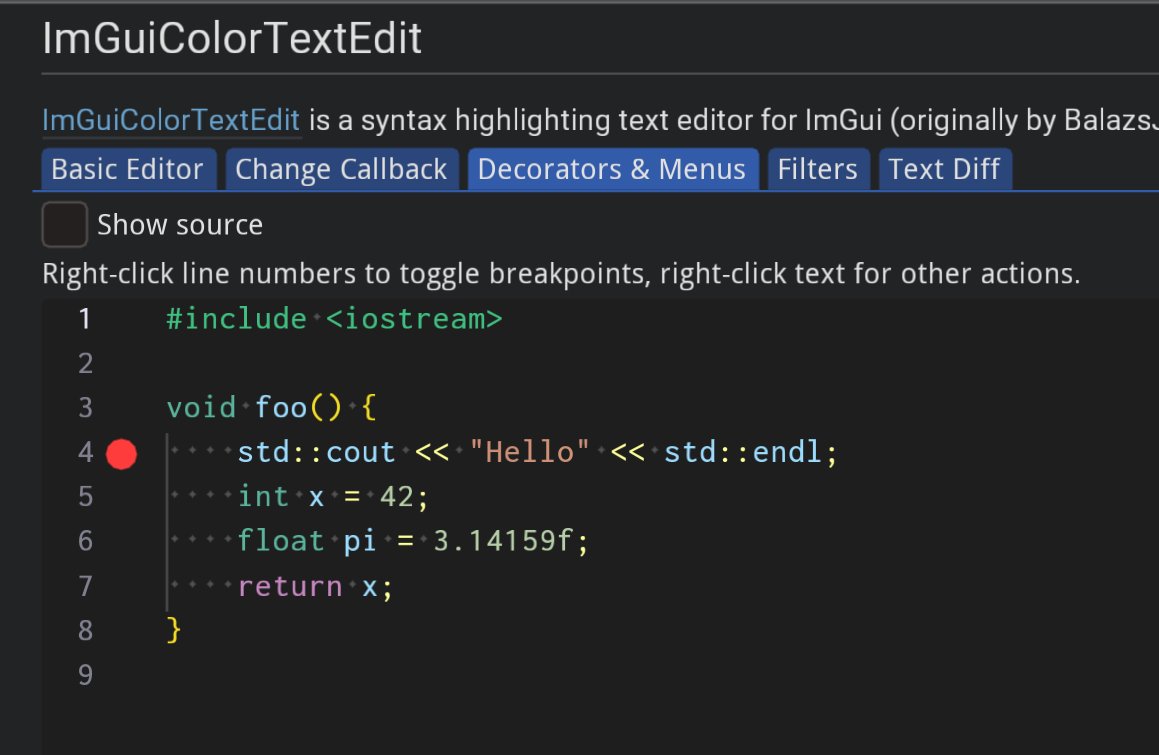Click the "Hello" string literal

click(x=529, y=452)
